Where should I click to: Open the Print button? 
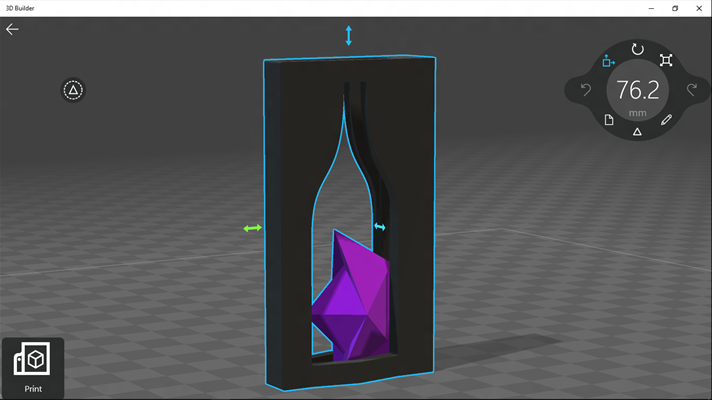[x=33, y=368]
